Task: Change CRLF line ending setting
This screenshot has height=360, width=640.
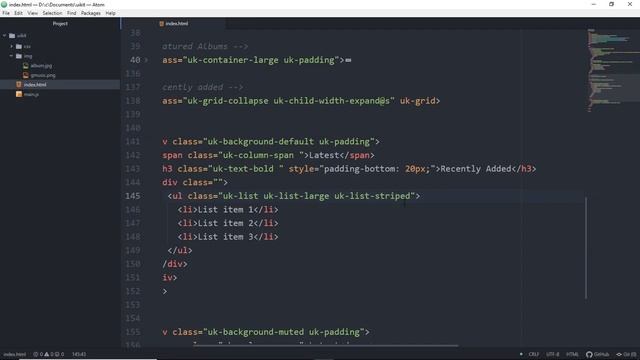Action: click(533, 354)
